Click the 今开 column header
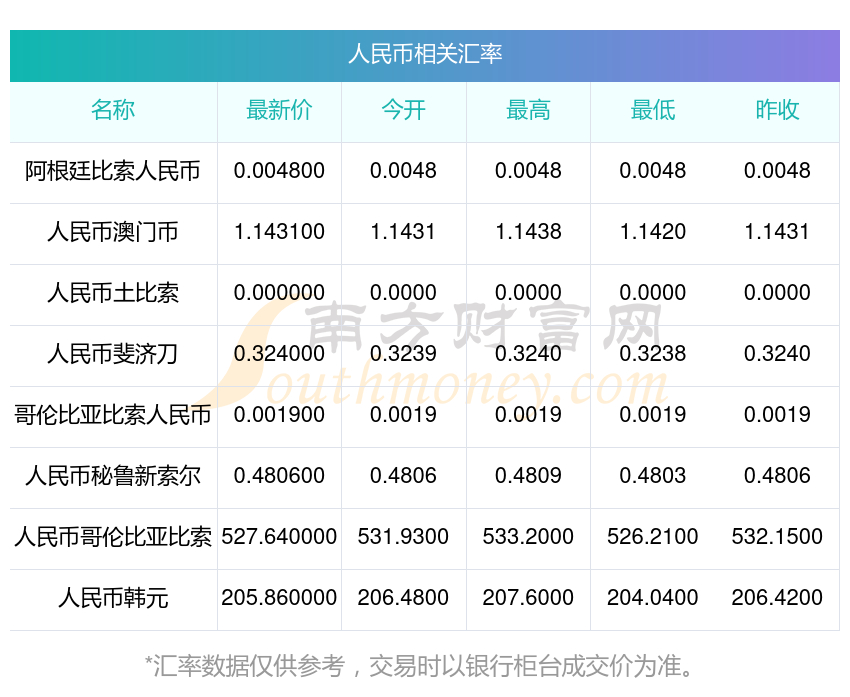 point(403,111)
